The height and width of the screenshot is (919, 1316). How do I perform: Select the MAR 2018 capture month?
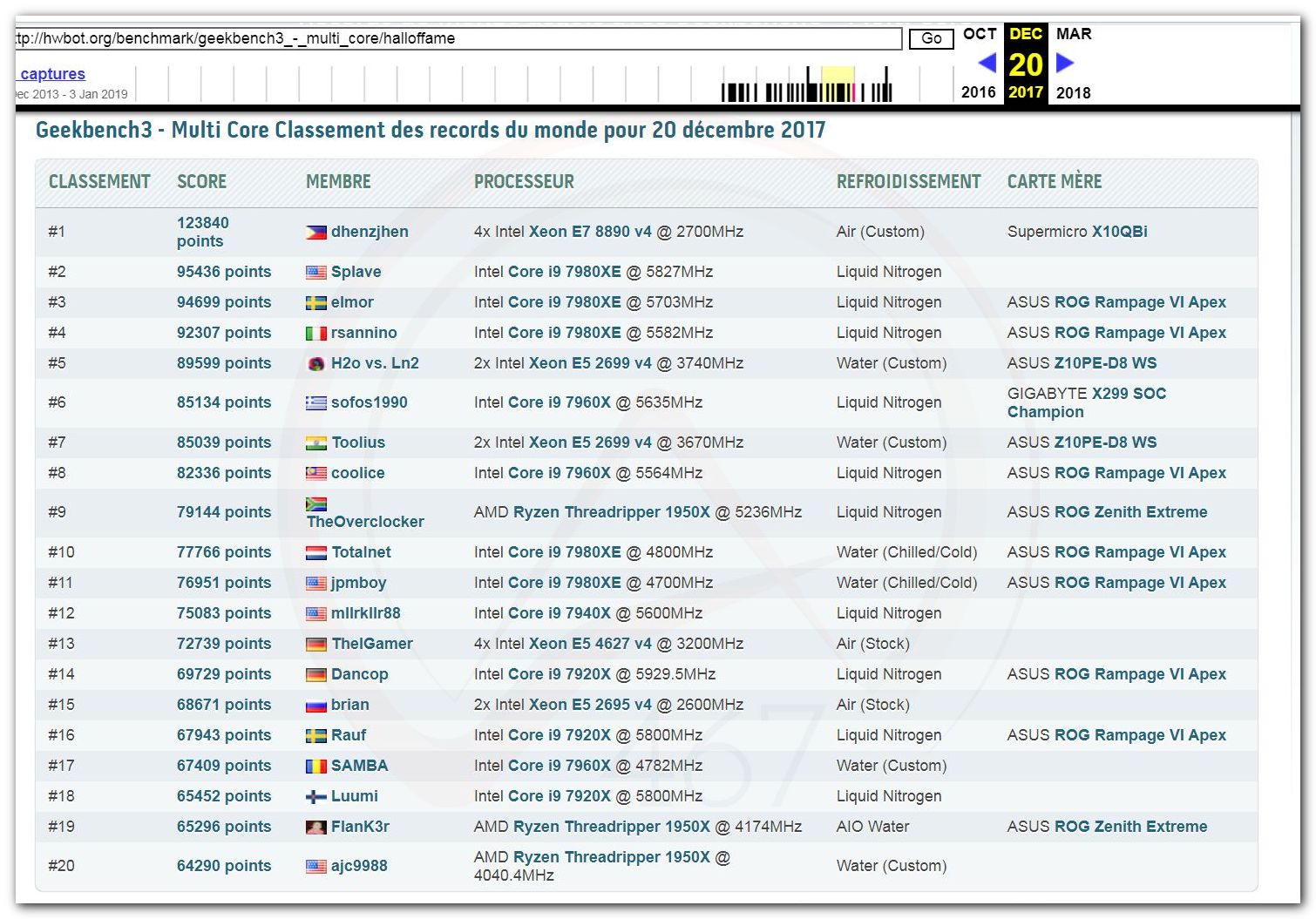tap(1073, 34)
